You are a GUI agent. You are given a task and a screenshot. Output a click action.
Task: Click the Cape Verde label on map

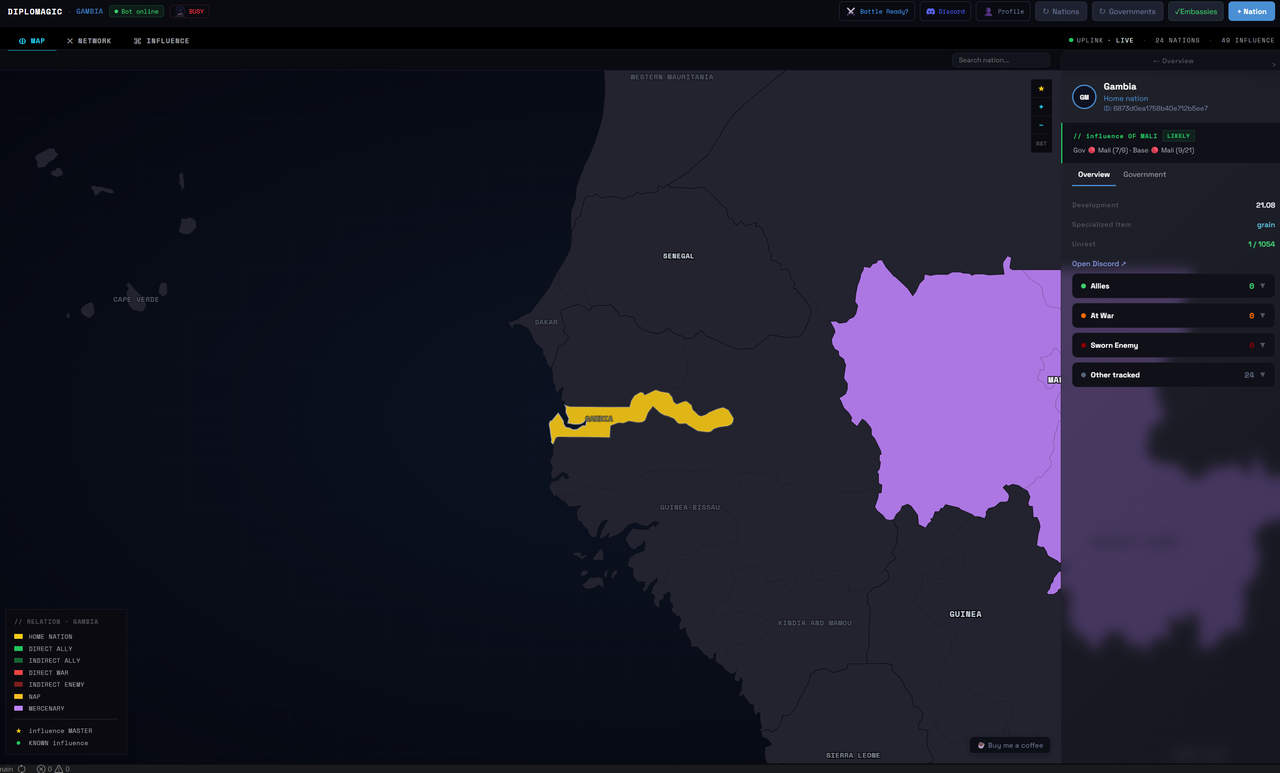pyautogui.click(x=136, y=300)
